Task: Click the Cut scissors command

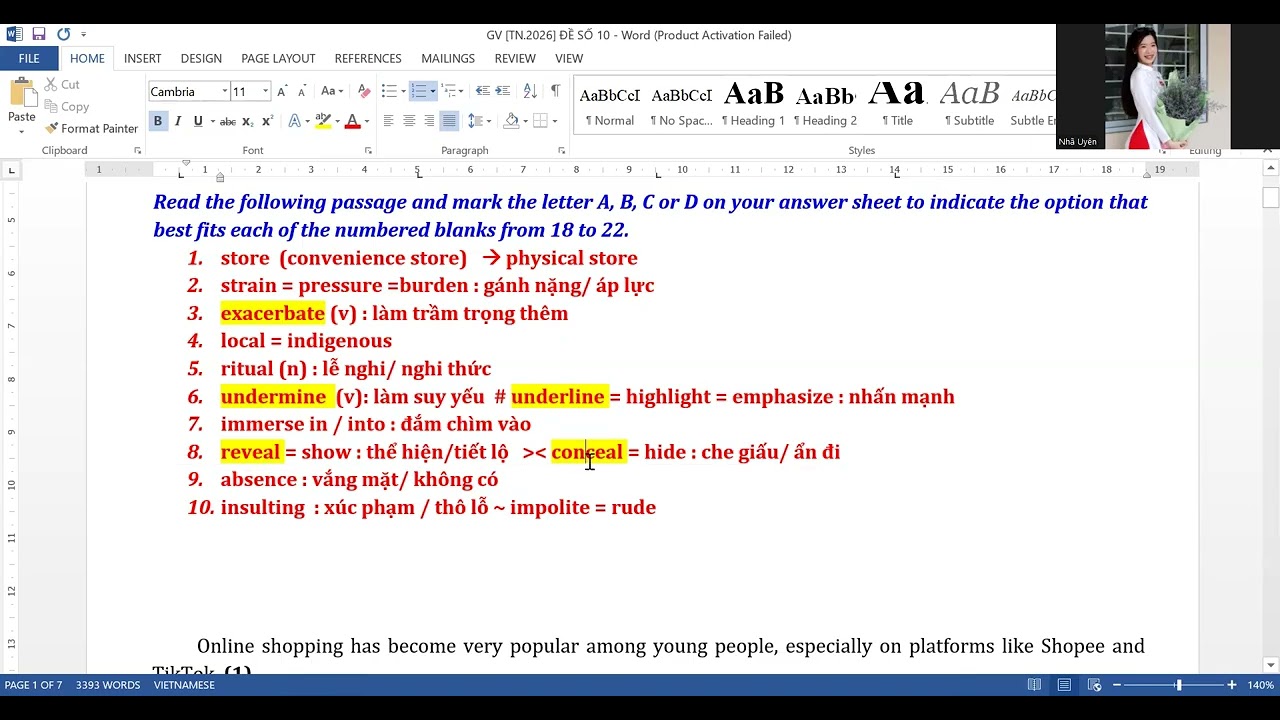Action: pyautogui.click(x=61, y=85)
